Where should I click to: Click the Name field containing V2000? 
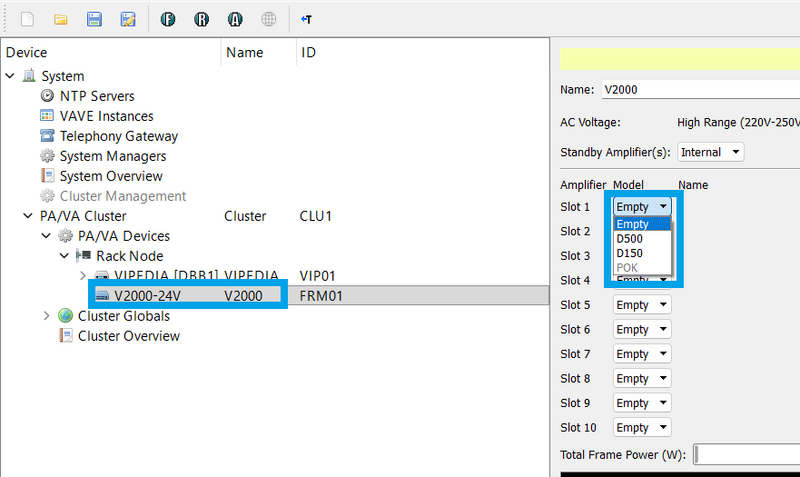pos(701,89)
